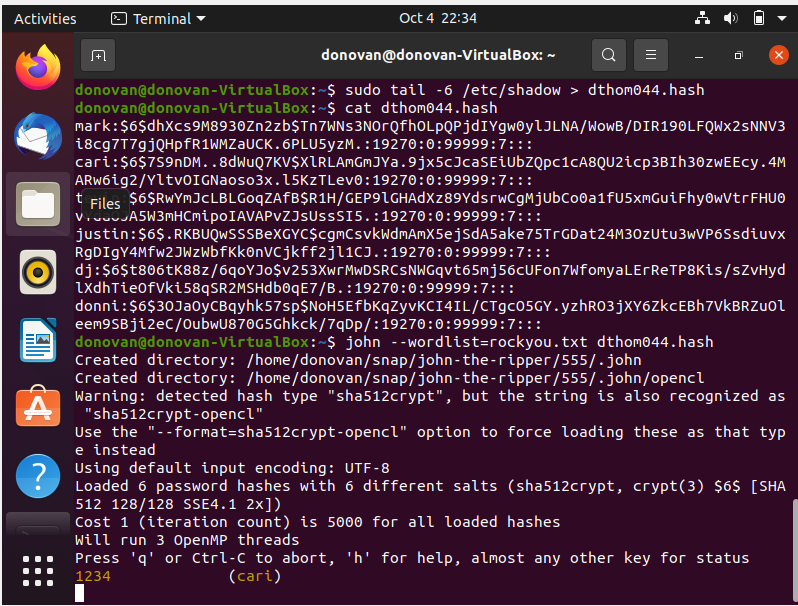Open the Terminal app menu dropdown
The height and width of the screenshot is (606, 798).
point(158,19)
